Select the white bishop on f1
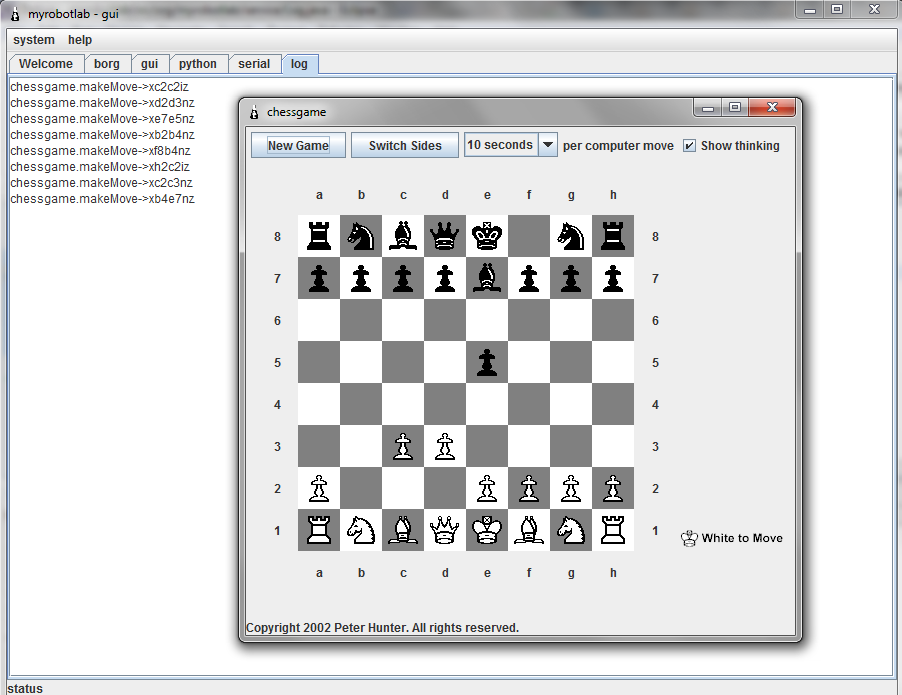The height and width of the screenshot is (695, 902). tap(529, 530)
